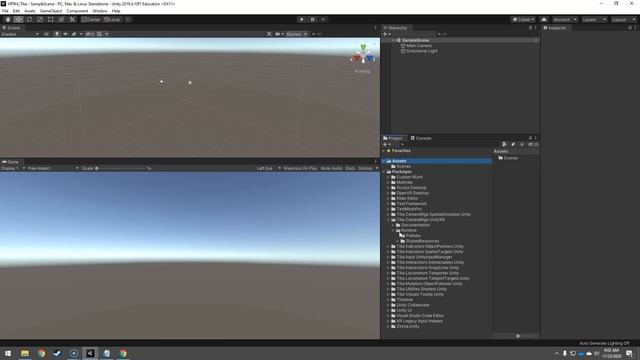Select the Scenes folder under Assets tree
This screenshot has height=360, width=640.
pyautogui.click(x=404, y=167)
